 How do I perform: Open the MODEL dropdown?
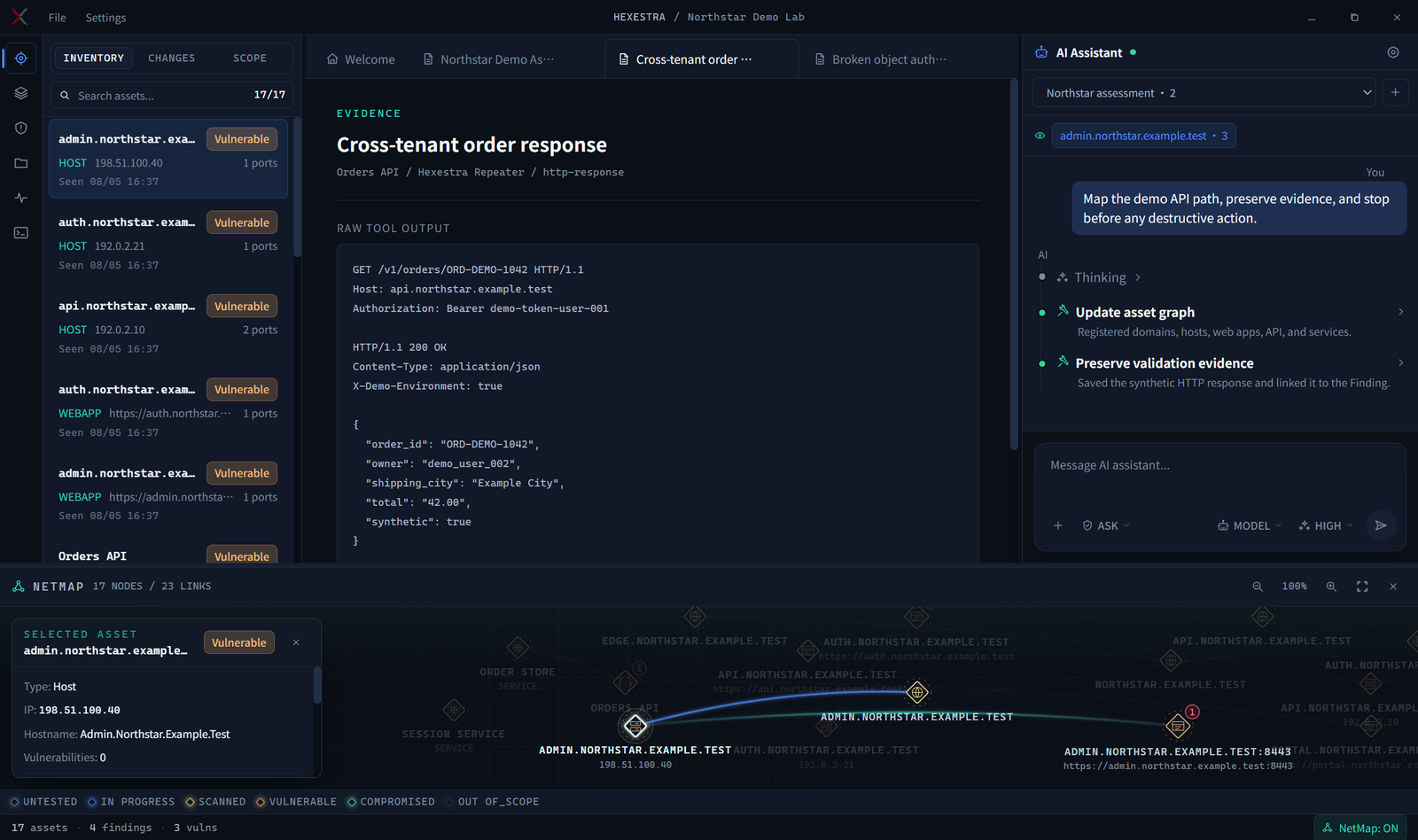pyautogui.click(x=1250, y=525)
